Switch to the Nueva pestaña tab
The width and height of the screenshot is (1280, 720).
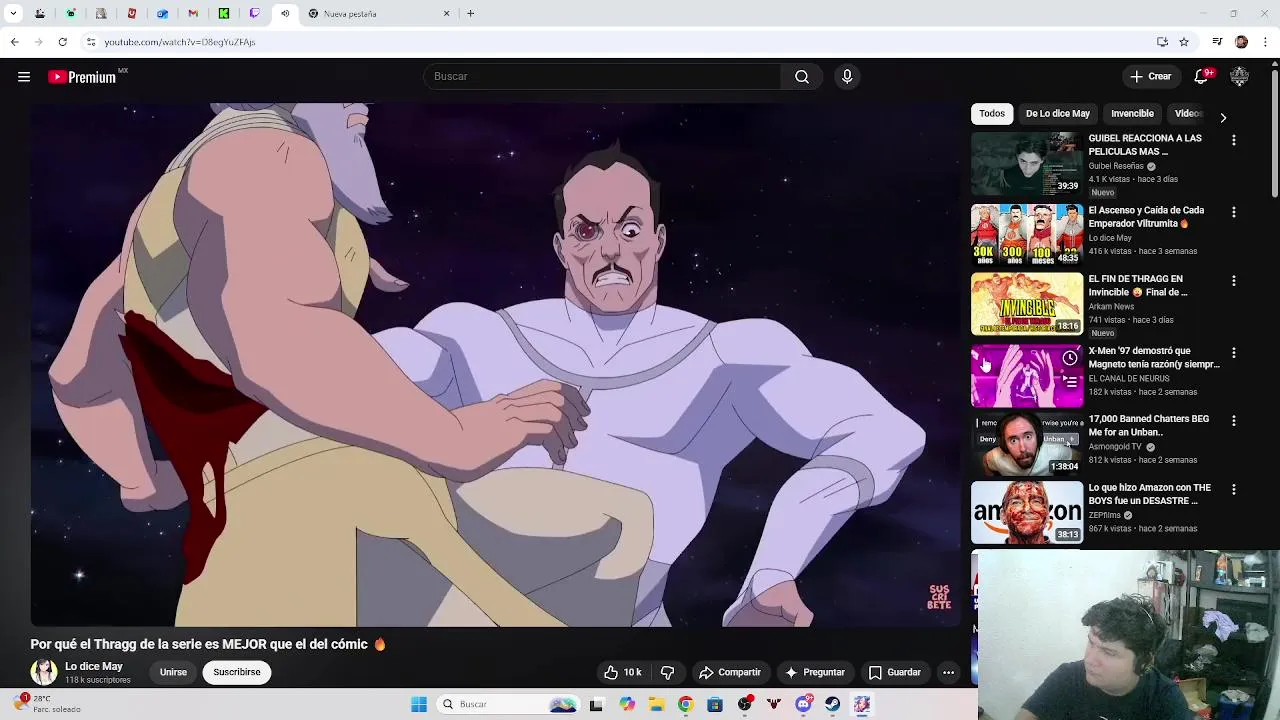tap(378, 14)
